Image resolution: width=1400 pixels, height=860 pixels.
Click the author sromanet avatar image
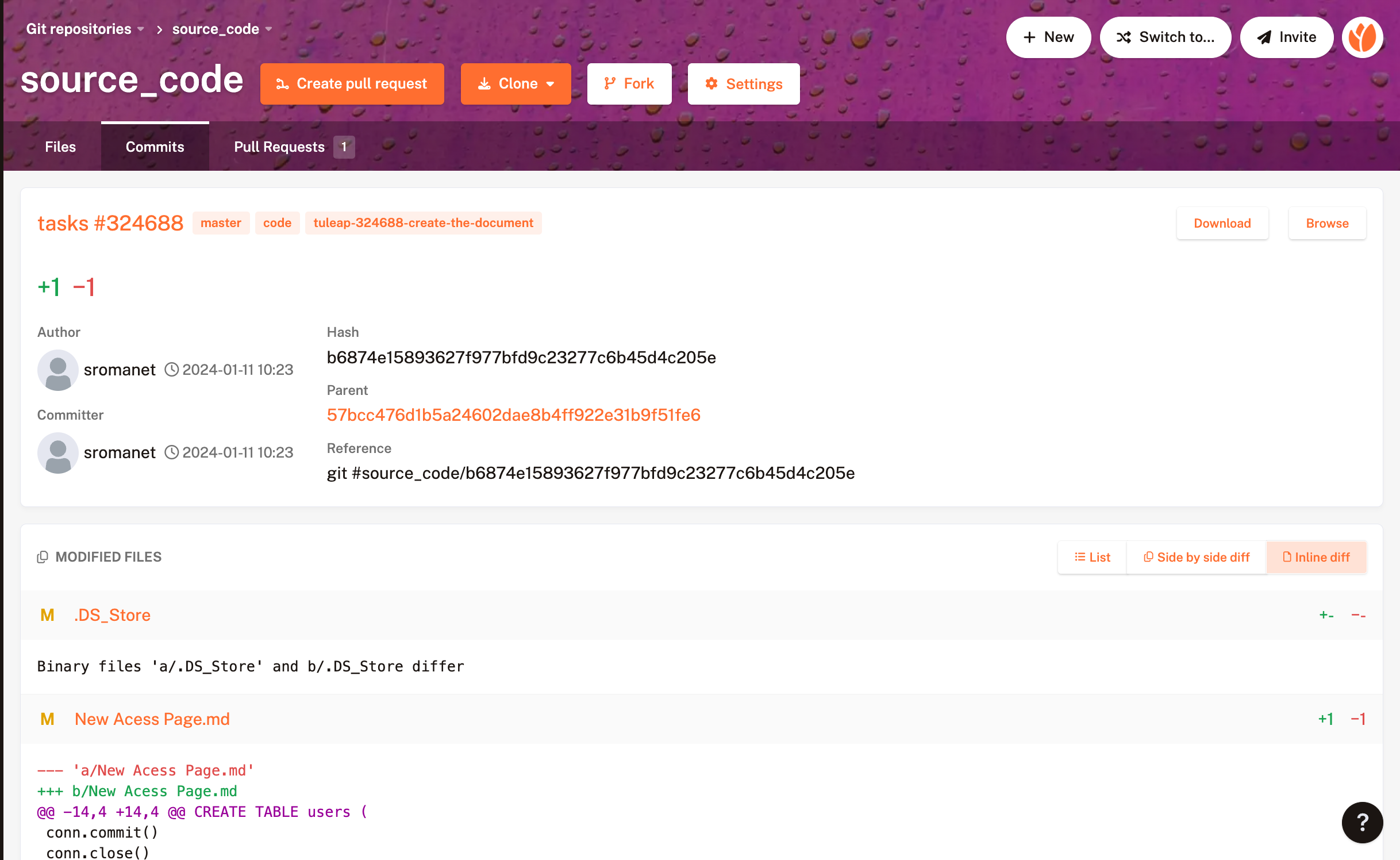(x=58, y=370)
